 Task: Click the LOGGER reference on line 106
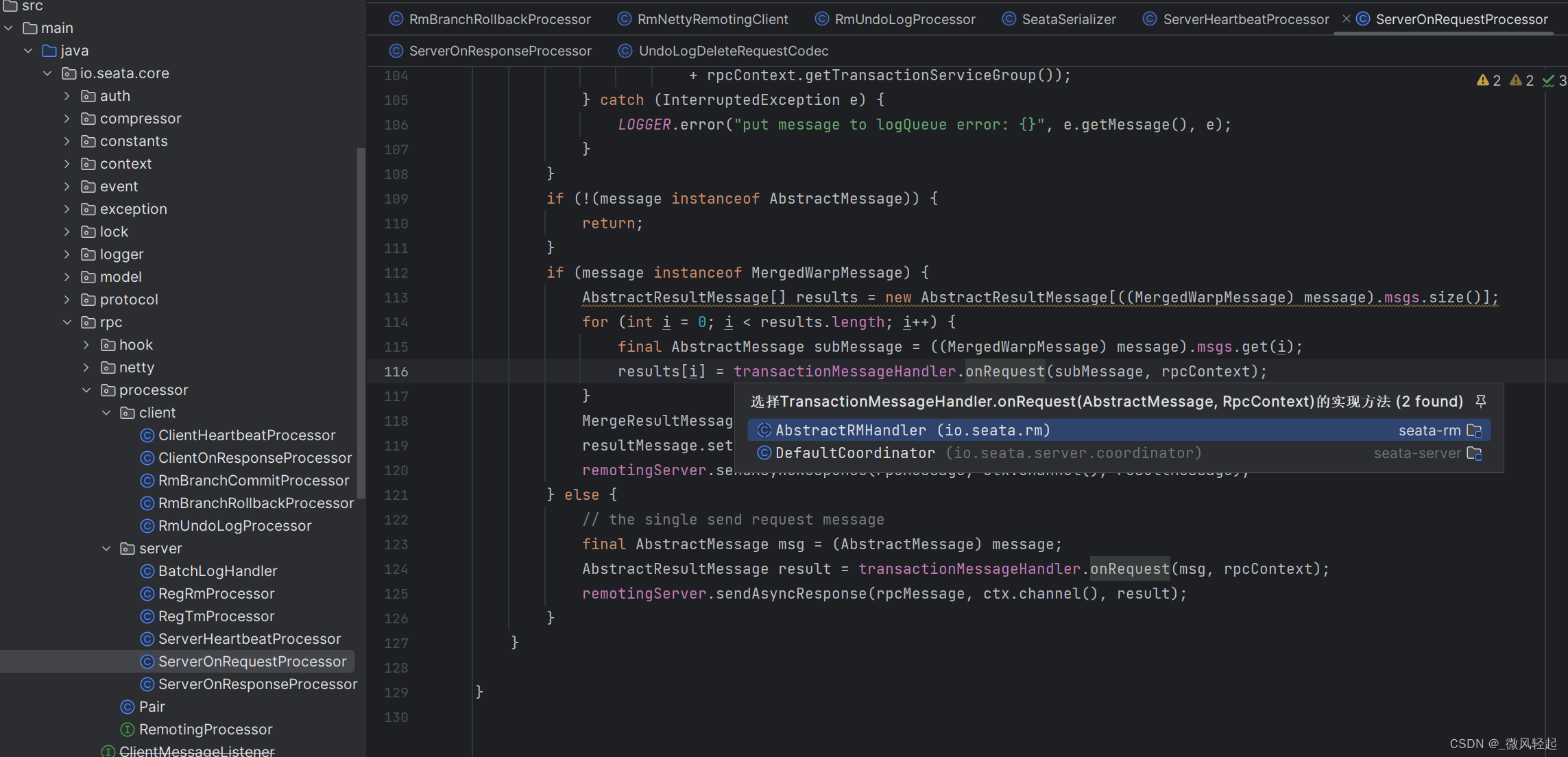(644, 125)
